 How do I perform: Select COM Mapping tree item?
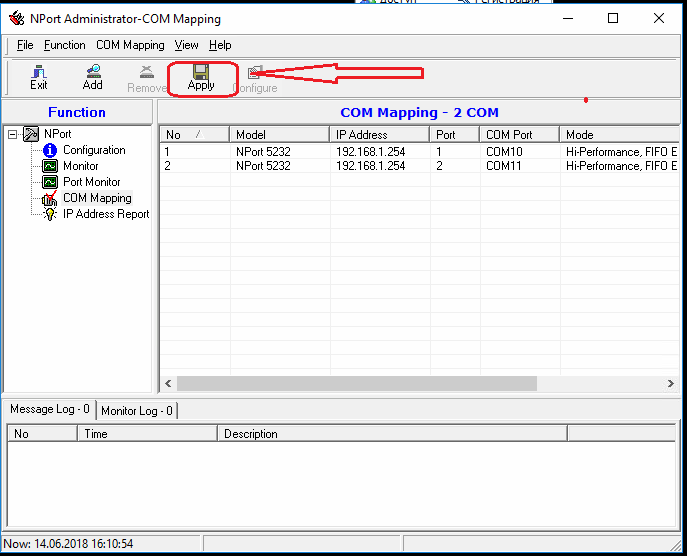click(x=96, y=198)
